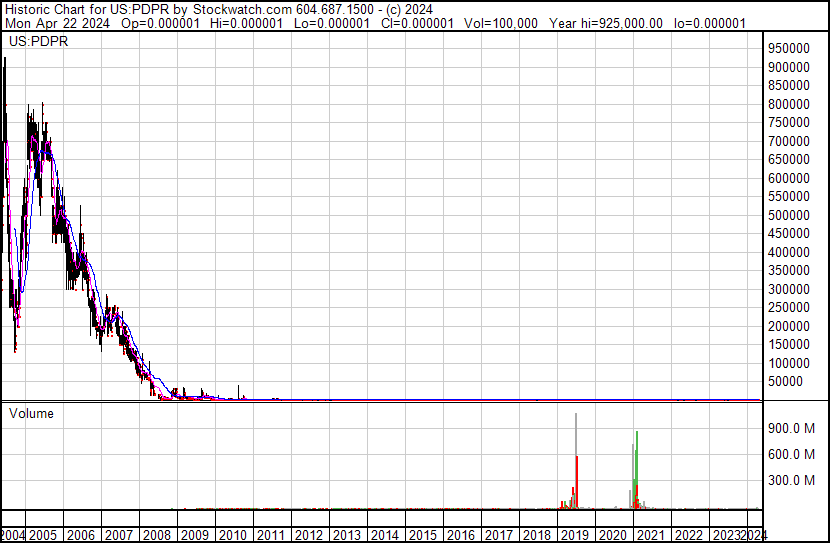The image size is (830, 543).
Task: Click the 'Lo=0.000001' low value
Action: [x=332, y=23]
